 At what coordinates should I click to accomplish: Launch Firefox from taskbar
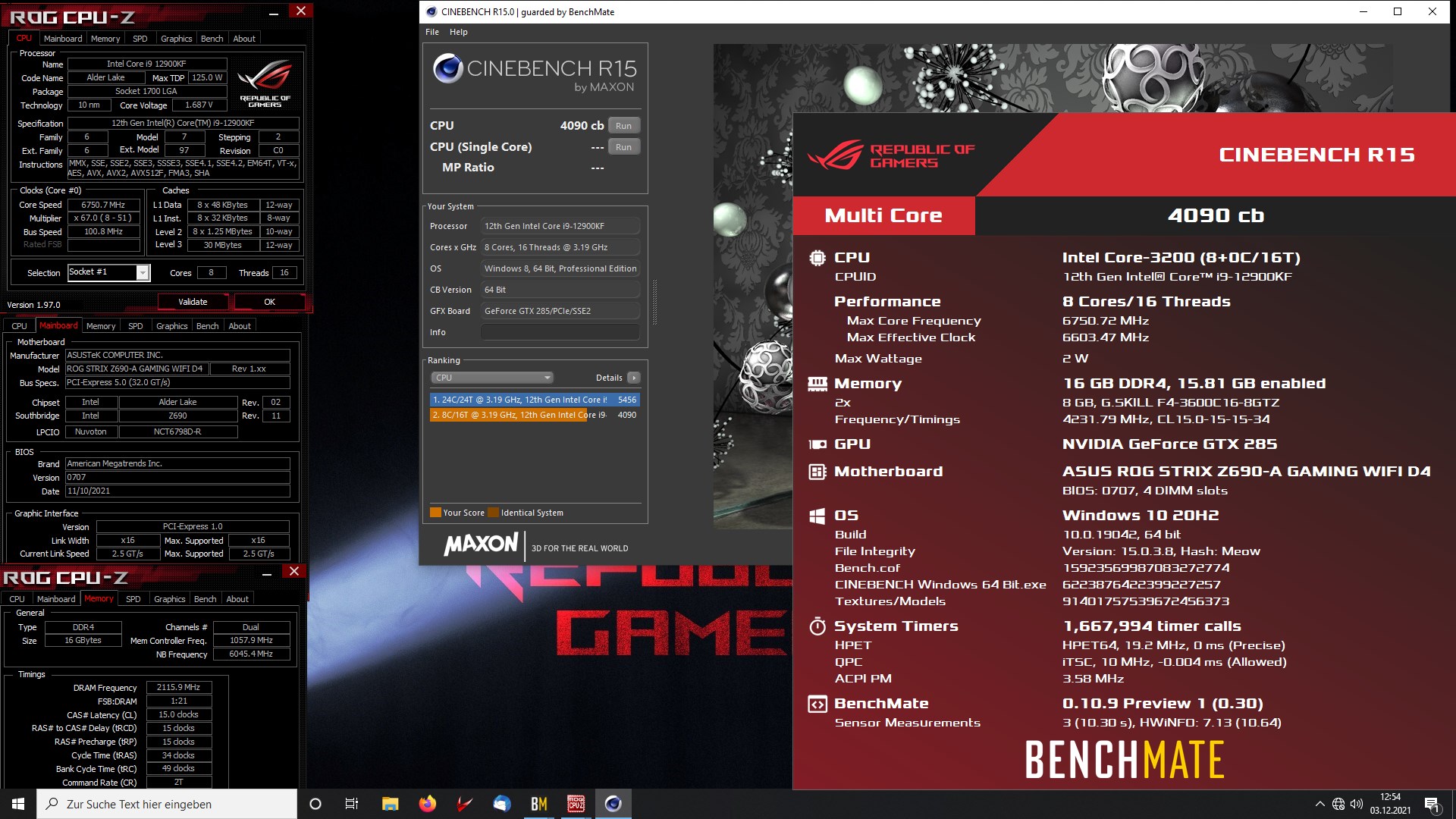(428, 804)
